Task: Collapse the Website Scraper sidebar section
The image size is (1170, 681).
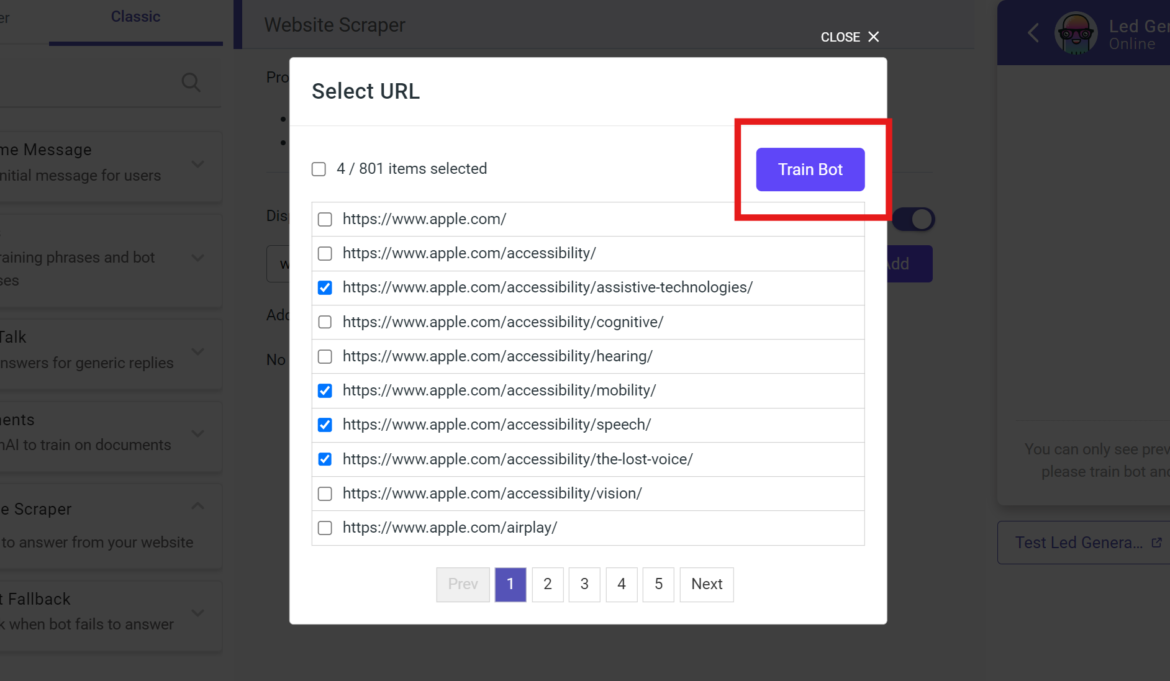Action: click(x=197, y=505)
